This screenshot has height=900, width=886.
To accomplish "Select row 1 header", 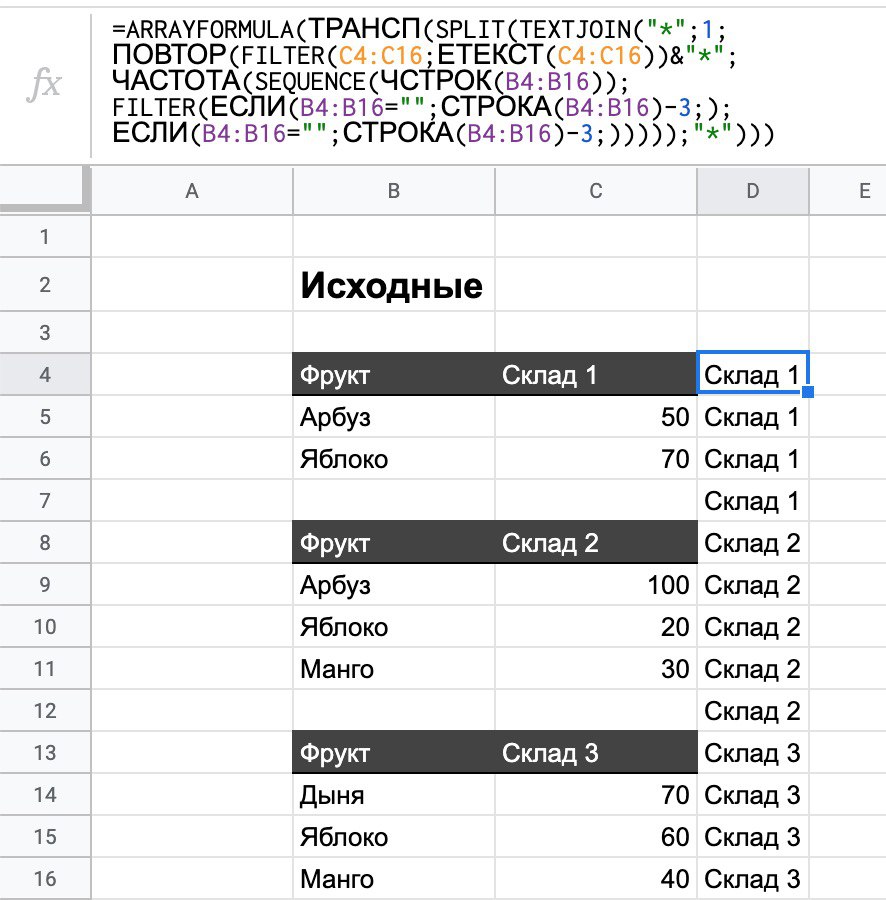I will 45,236.
